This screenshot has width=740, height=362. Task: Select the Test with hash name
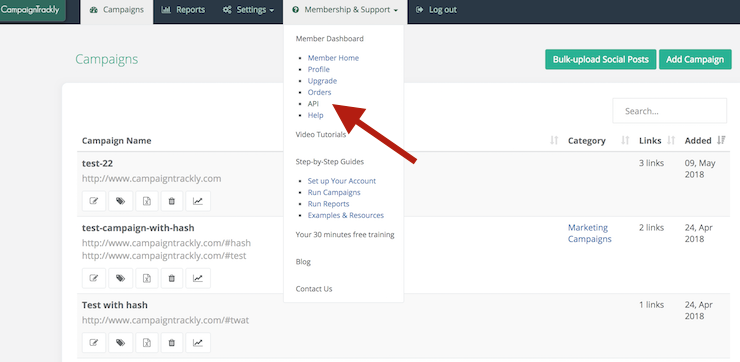coord(115,305)
